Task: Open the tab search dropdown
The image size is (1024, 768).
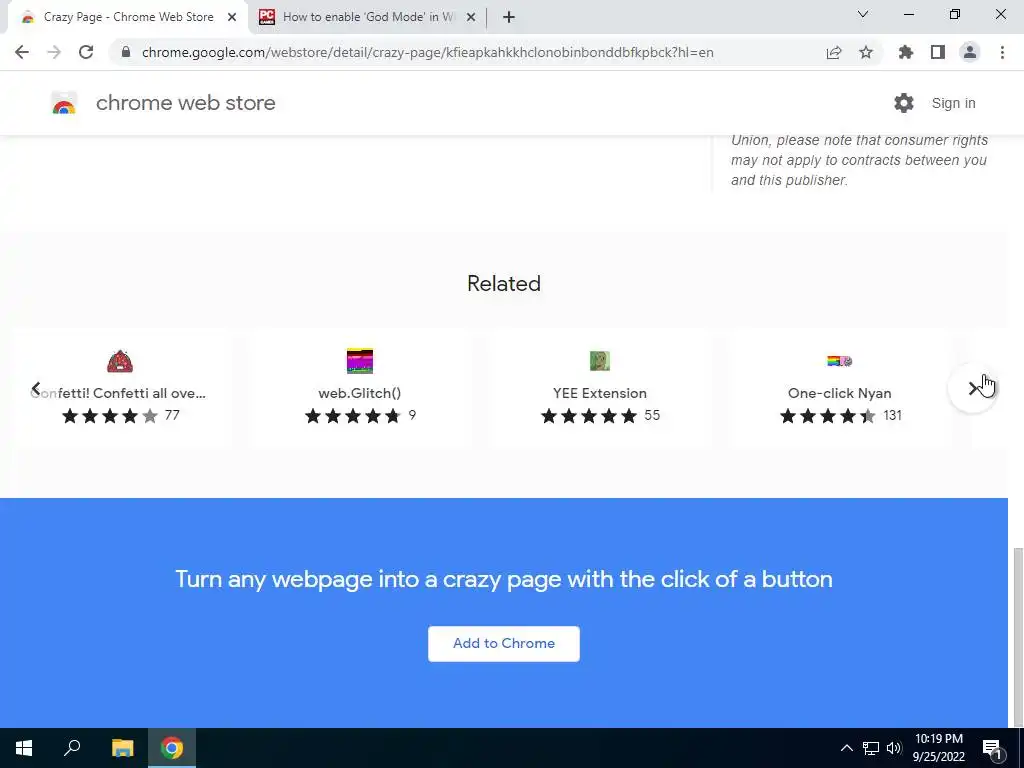Action: 863,14
